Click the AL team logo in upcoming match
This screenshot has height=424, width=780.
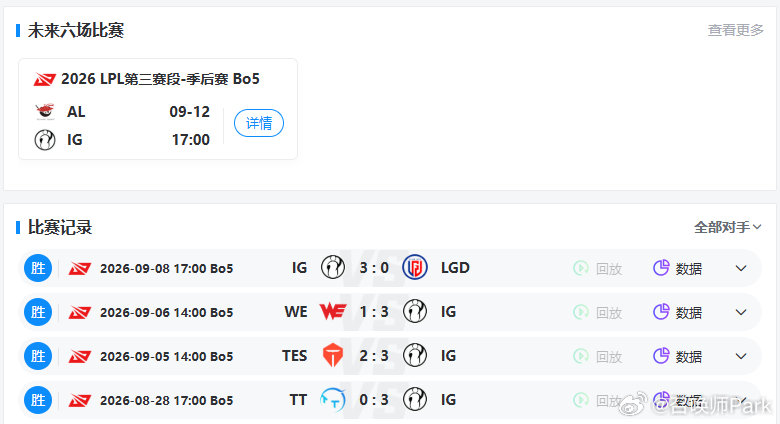pyautogui.click(x=45, y=111)
